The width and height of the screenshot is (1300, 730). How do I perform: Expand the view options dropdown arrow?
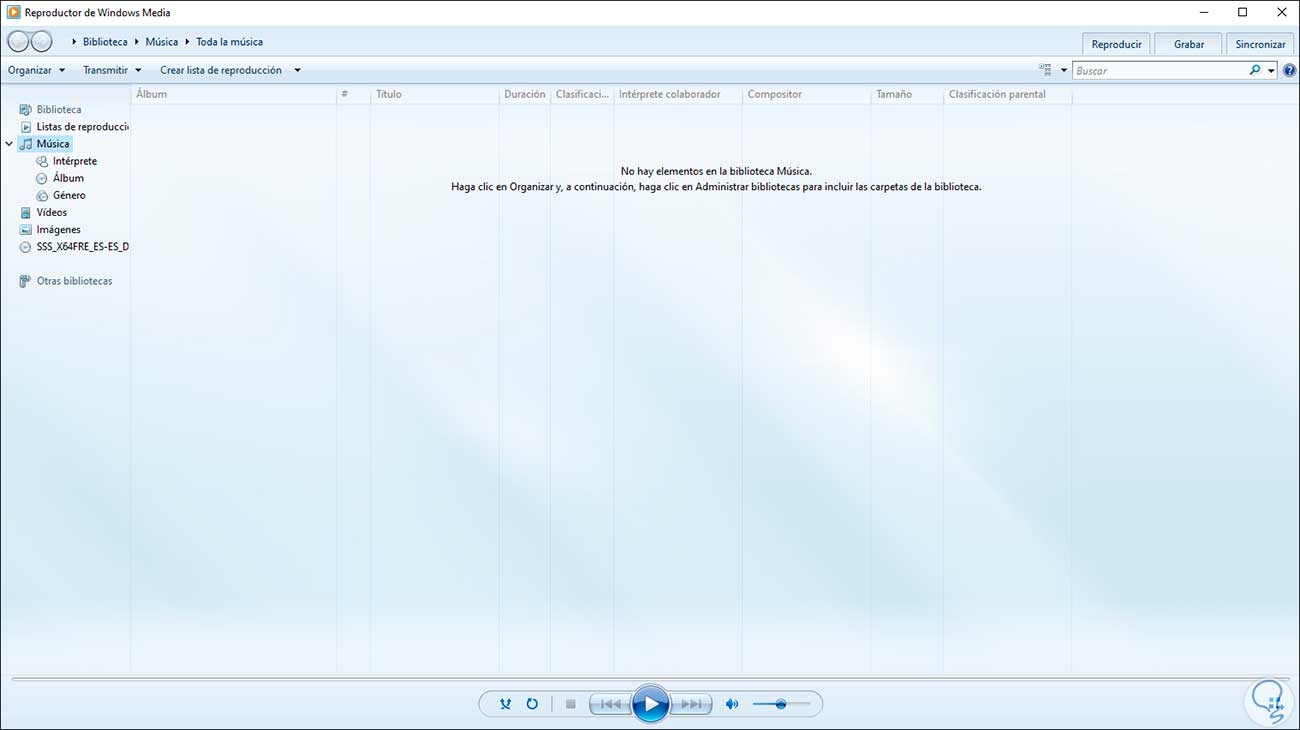click(1064, 70)
